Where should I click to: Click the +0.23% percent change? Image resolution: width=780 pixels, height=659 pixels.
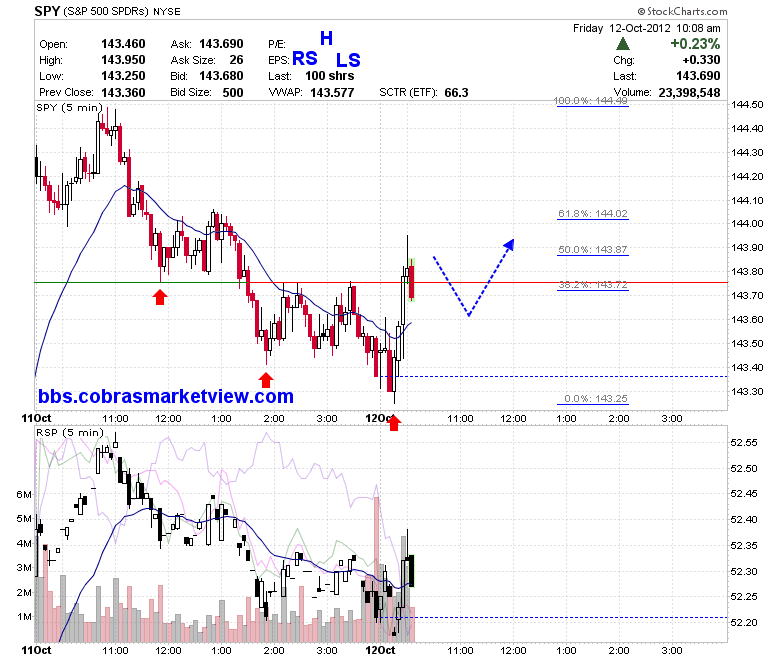point(695,44)
